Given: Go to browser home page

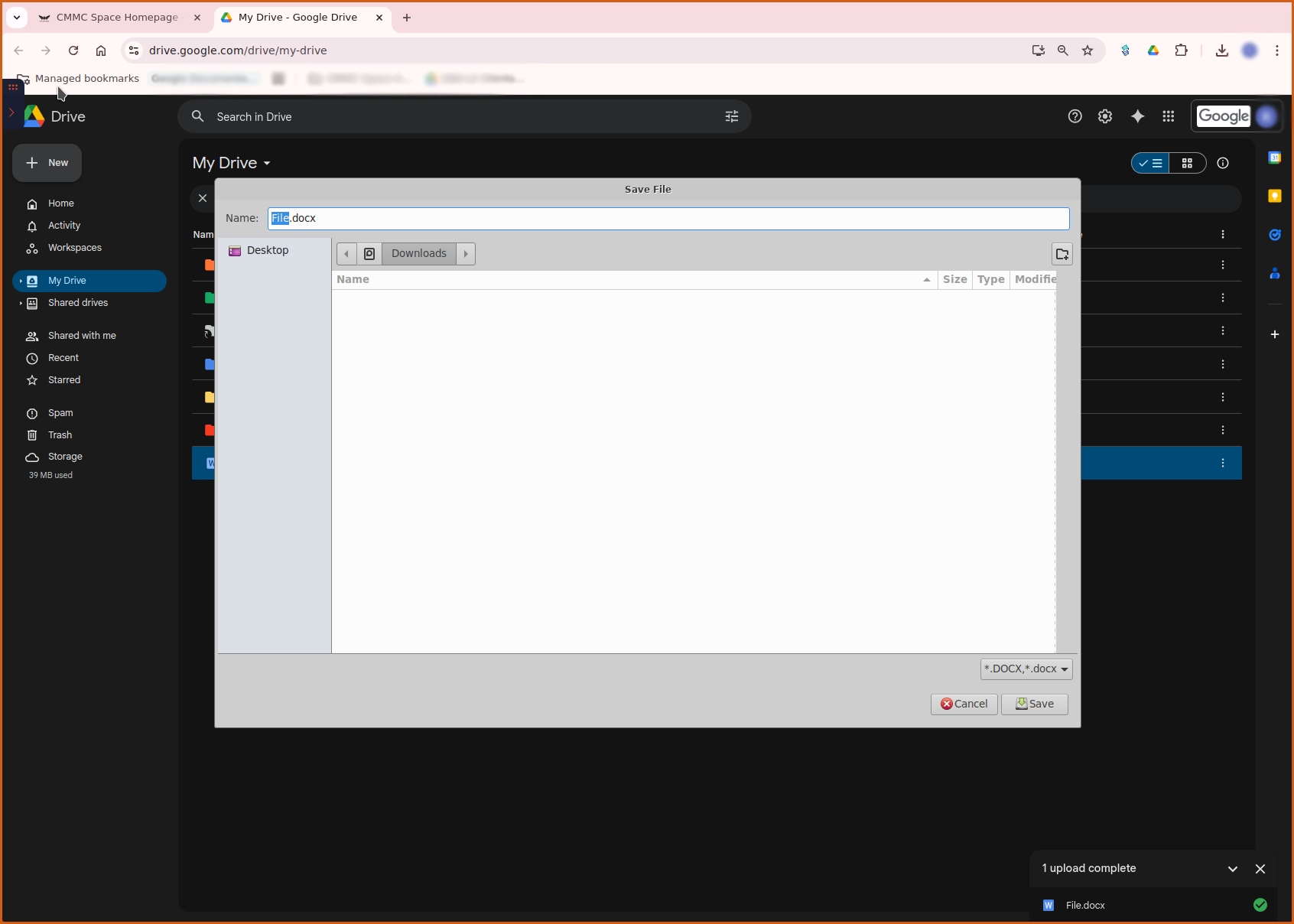Looking at the screenshot, I should click(x=101, y=50).
